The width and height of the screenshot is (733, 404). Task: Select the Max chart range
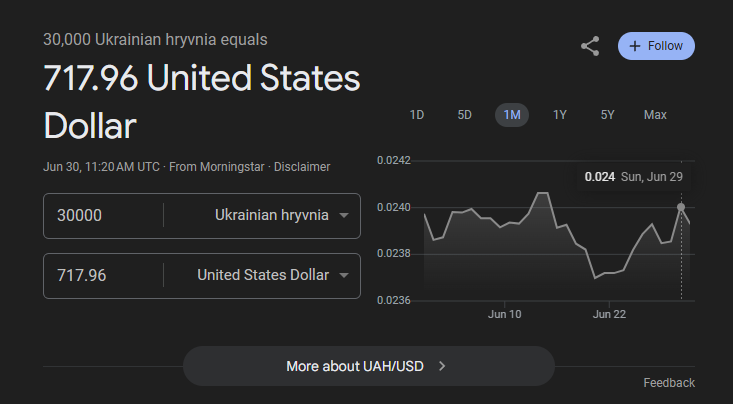click(x=655, y=115)
